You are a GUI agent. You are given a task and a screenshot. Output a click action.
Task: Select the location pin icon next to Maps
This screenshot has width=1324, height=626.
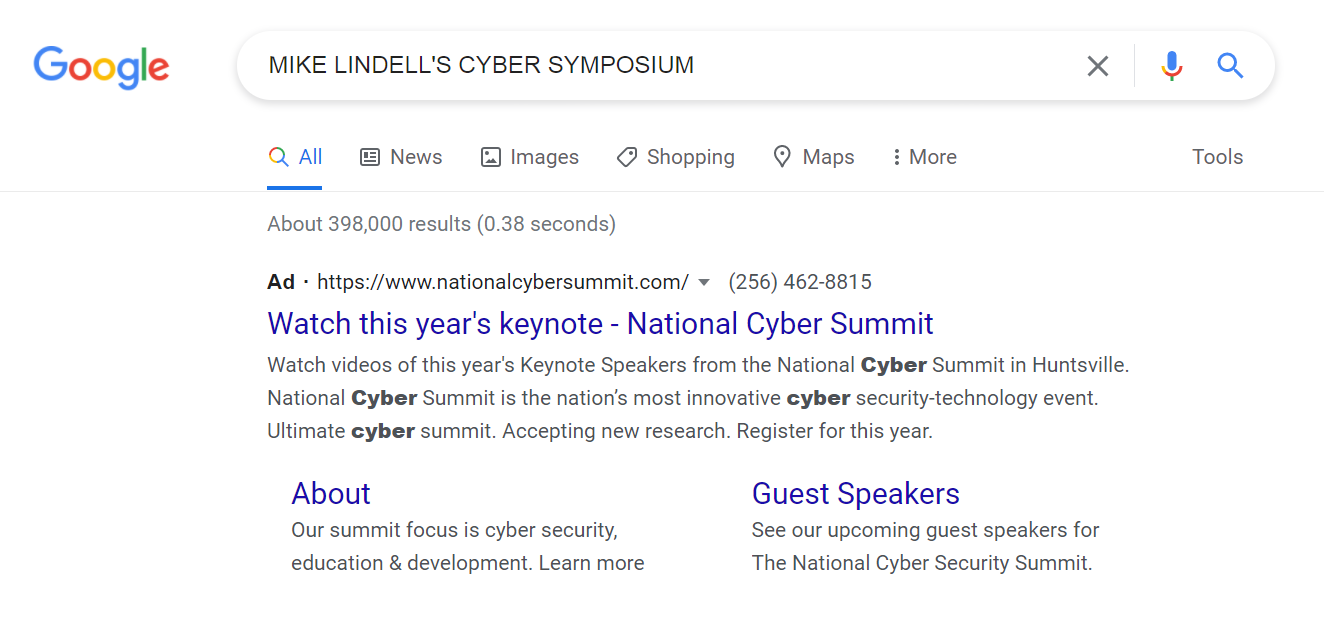782,157
